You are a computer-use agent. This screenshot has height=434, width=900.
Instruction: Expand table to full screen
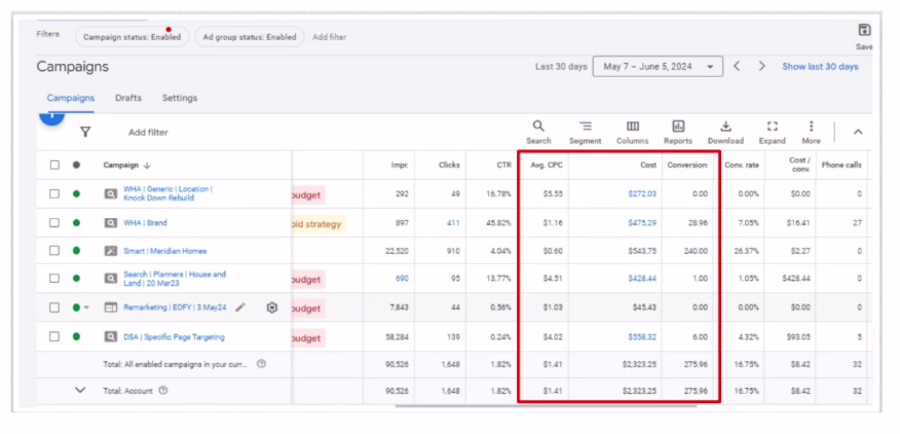(x=772, y=126)
